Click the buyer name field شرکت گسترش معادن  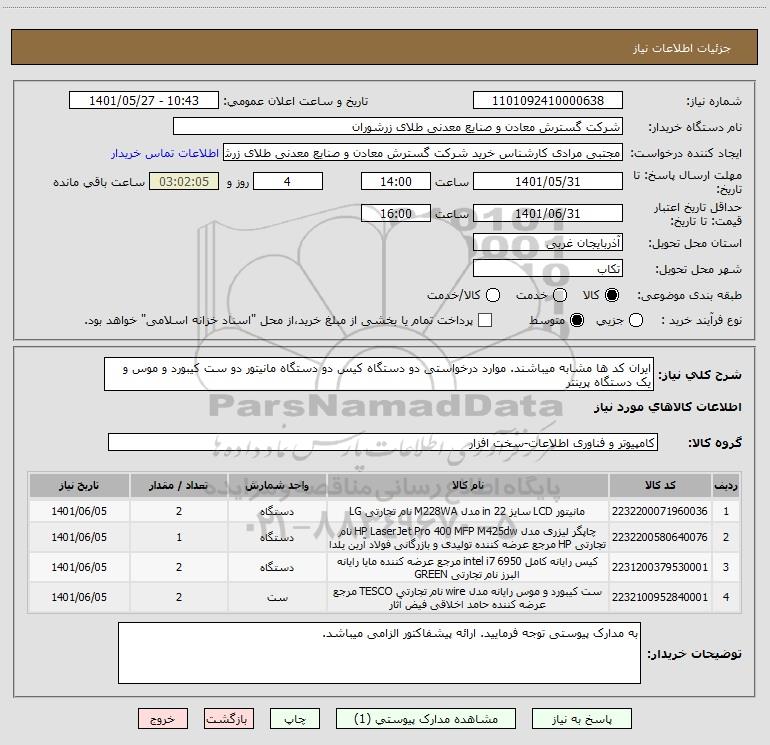(x=398, y=127)
